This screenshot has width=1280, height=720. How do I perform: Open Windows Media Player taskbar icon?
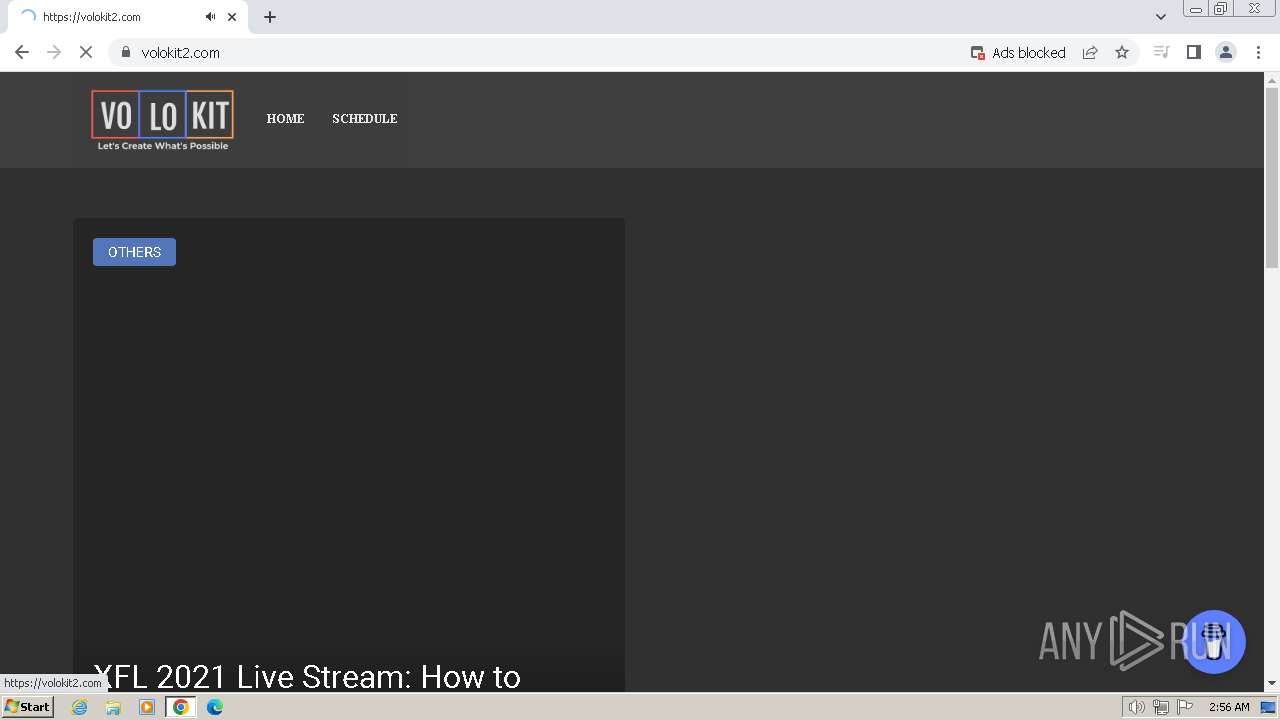pyautogui.click(x=147, y=707)
